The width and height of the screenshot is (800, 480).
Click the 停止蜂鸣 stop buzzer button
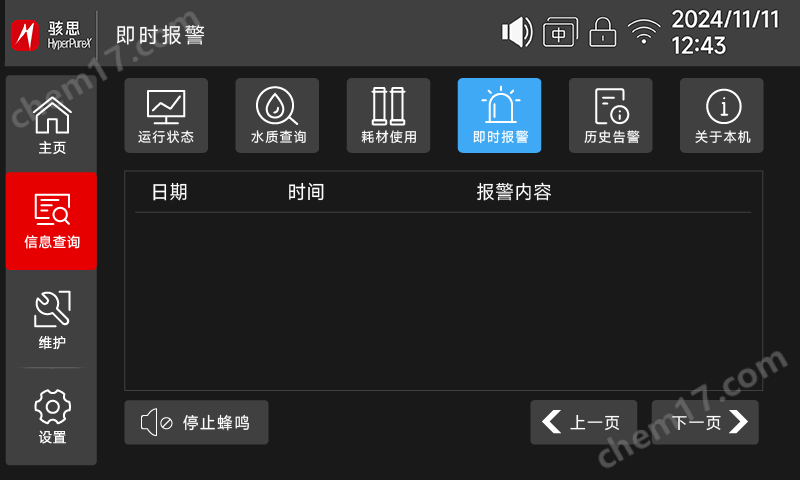[196, 422]
